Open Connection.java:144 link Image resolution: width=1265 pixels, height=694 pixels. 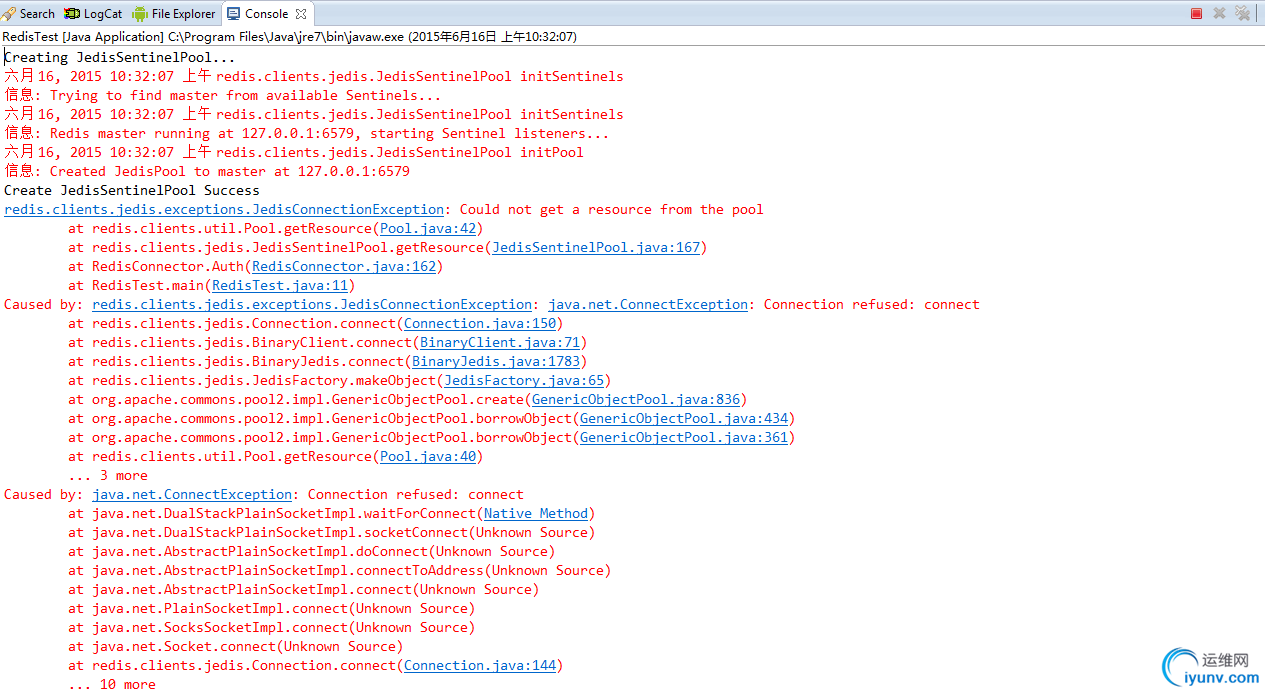[x=480, y=665]
